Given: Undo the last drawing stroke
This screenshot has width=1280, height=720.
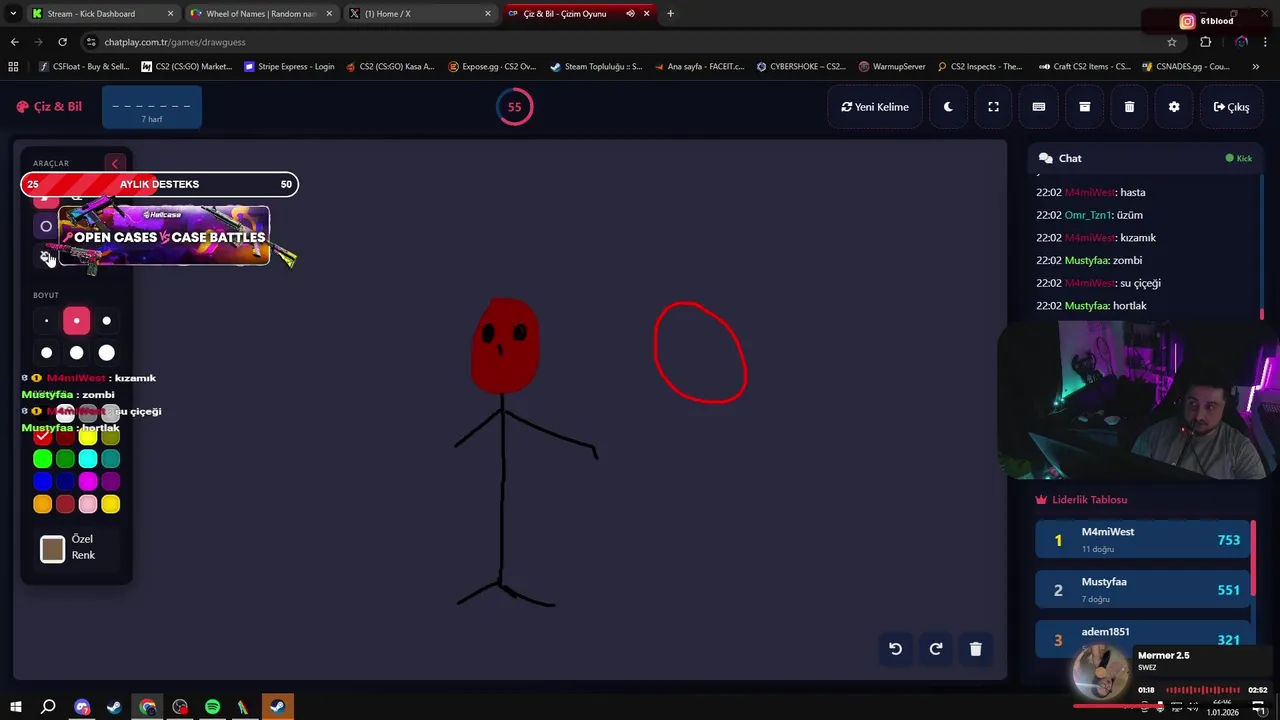Looking at the screenshot, I should coord(895,649).
